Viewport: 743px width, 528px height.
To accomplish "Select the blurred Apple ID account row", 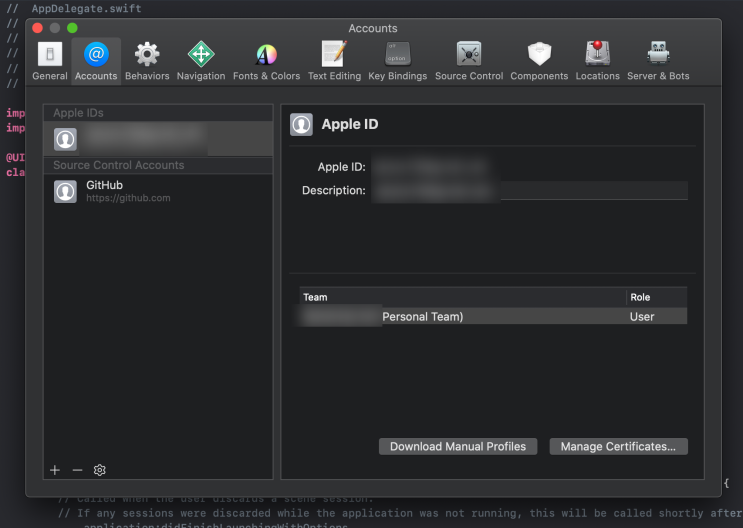I will [x=158, y=139].
